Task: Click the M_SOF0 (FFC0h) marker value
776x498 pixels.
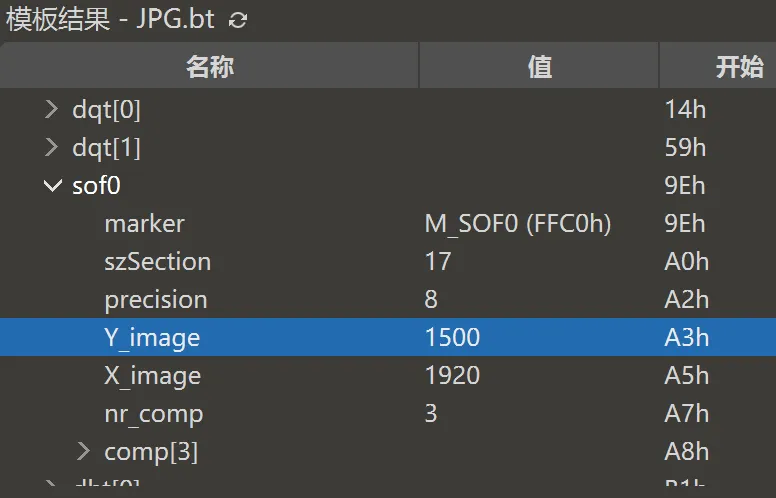Action: tap(518, 224)
